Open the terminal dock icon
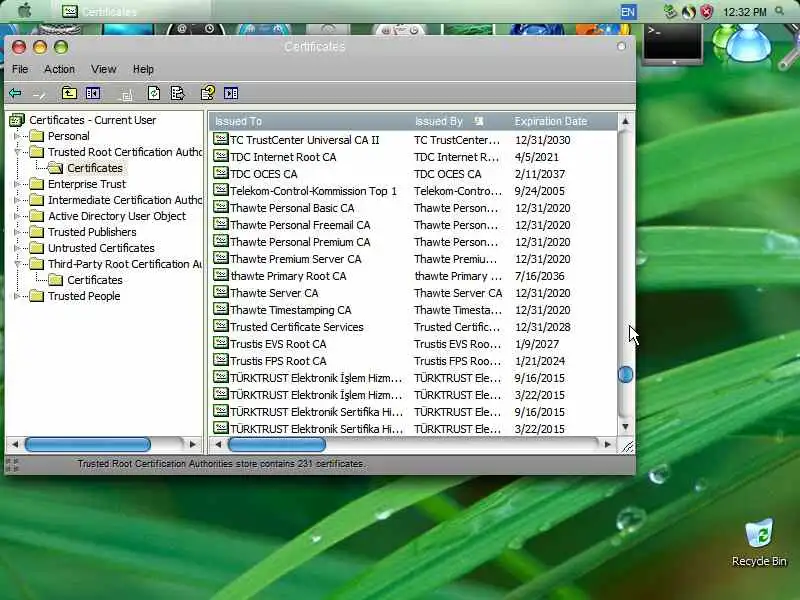 click(672, 43)
